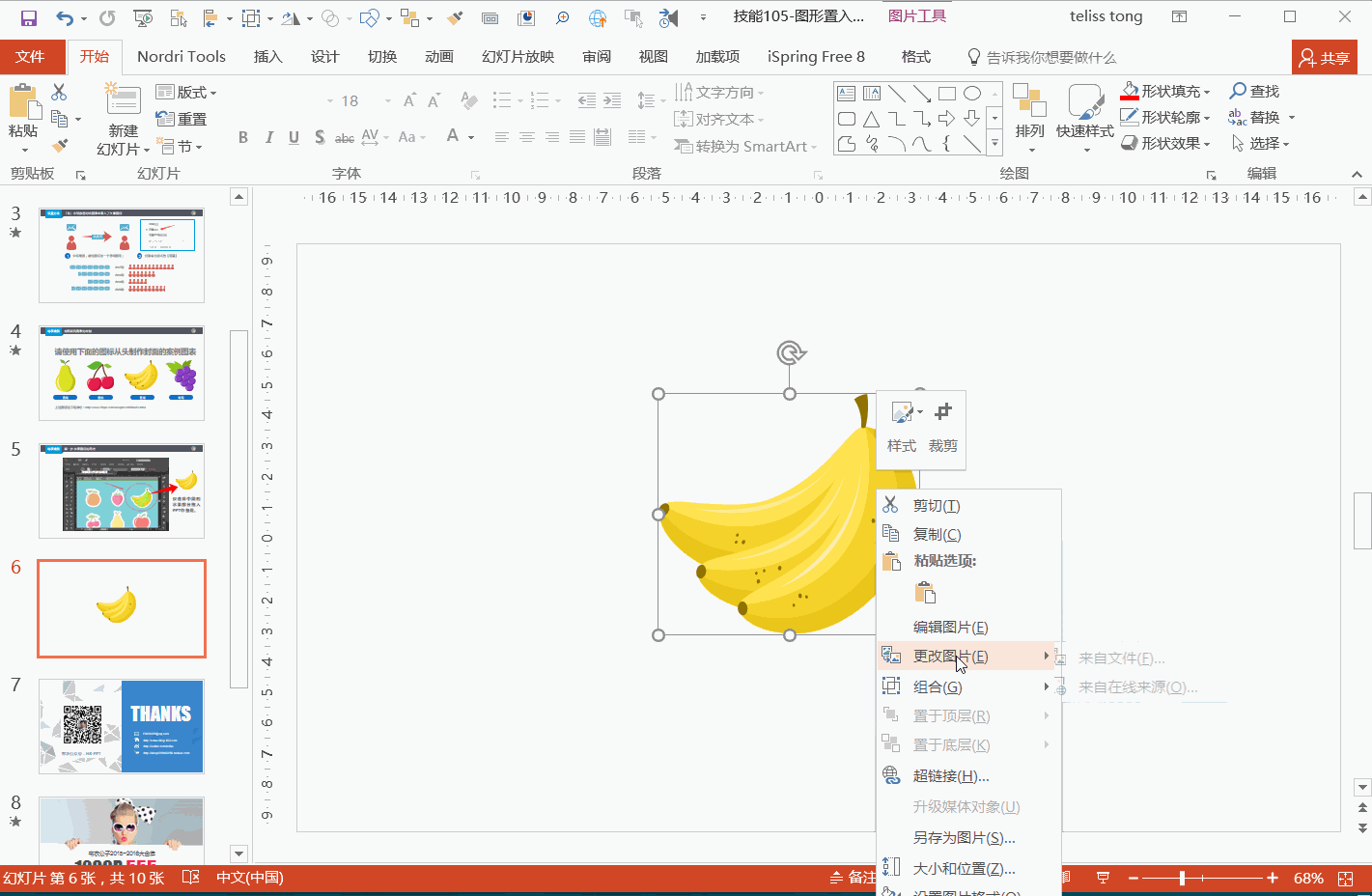Open the Nordri Tools tab

[x=182, y=56]
